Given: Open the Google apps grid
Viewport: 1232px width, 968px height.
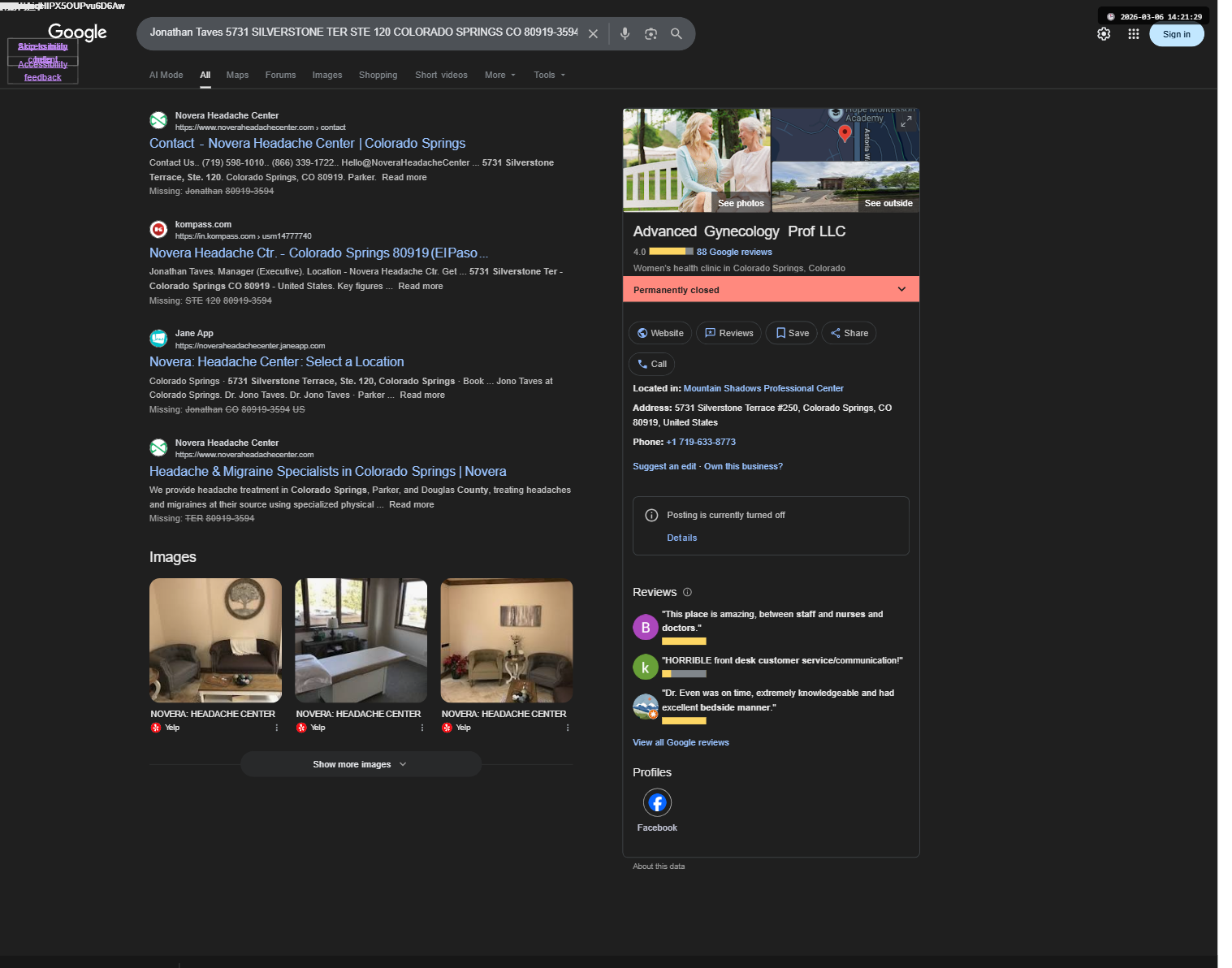Looking at the screenshot, I should pyautogui.click(x=1134, y=34).
